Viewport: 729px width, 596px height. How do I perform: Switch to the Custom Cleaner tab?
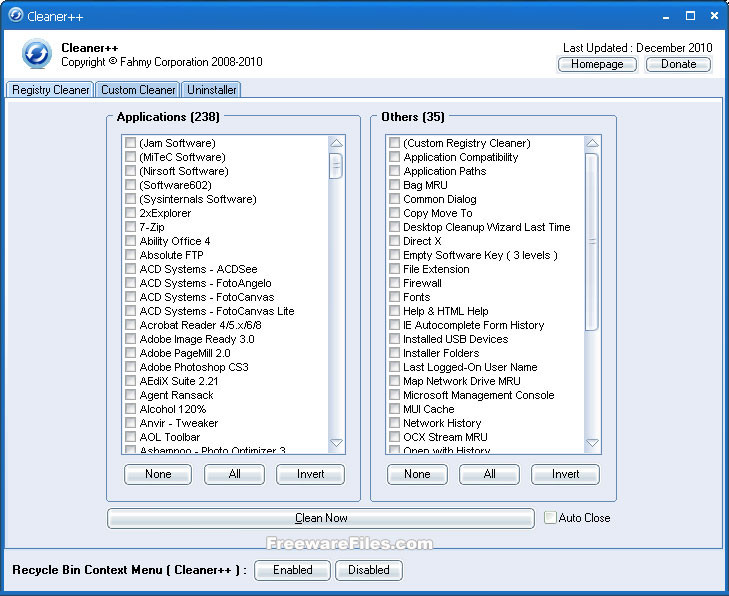coord(138,90)
